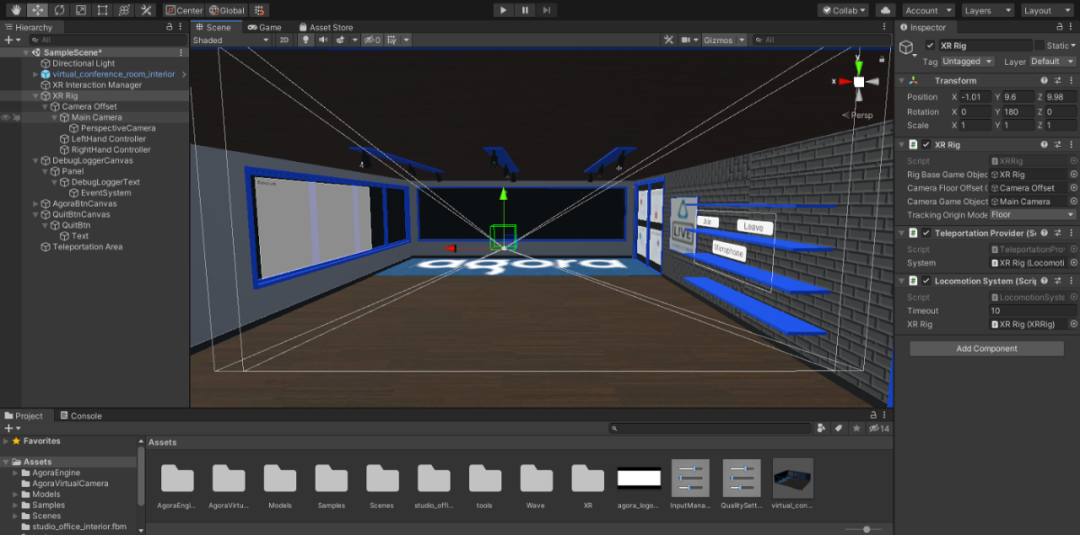1080x535 pixels.
Task: Open the Gizmos dropdown
Action: click(723, 40)
